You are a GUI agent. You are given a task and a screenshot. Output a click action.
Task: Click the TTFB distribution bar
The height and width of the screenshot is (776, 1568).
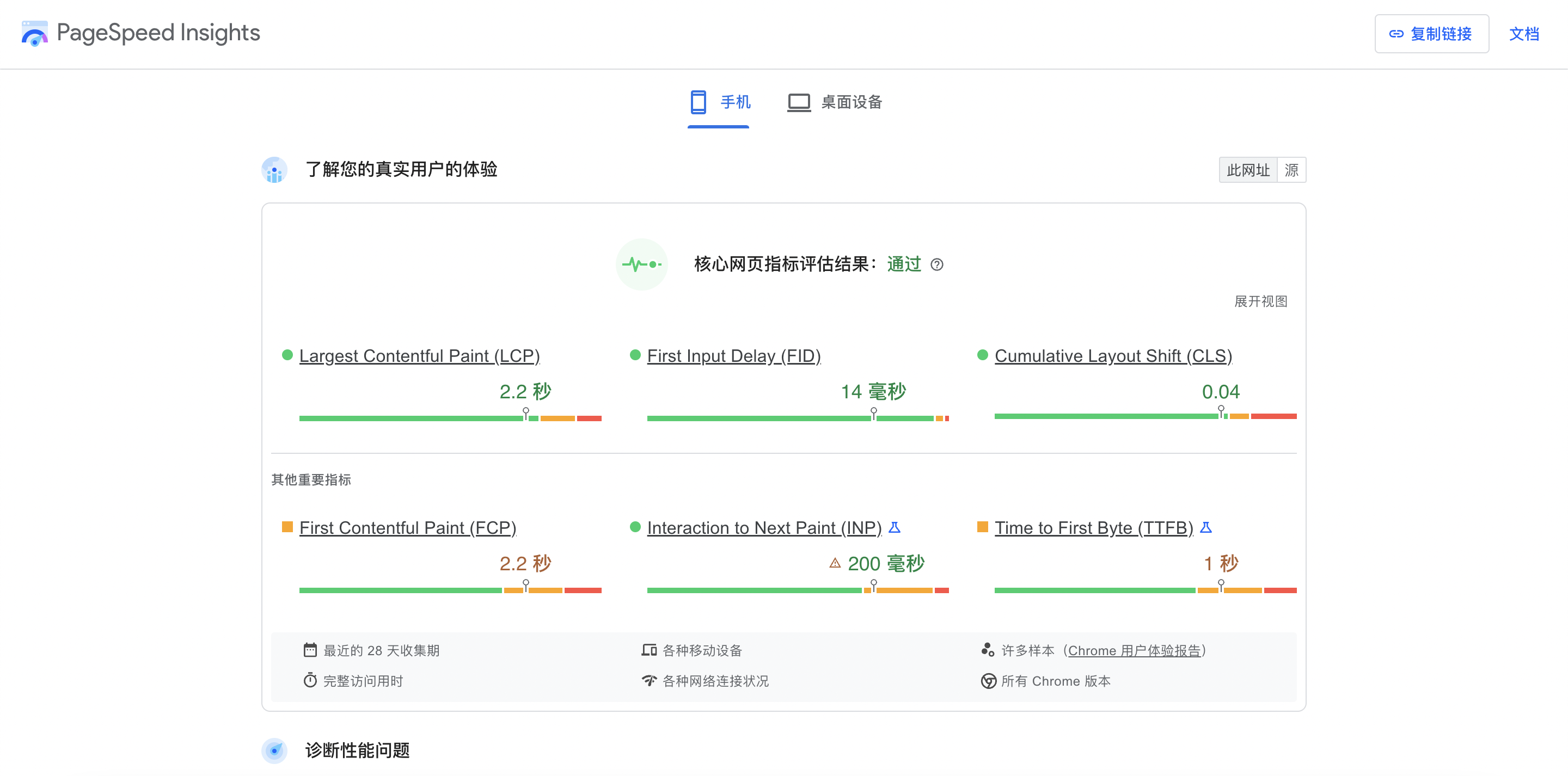(x=1146, y=590)
